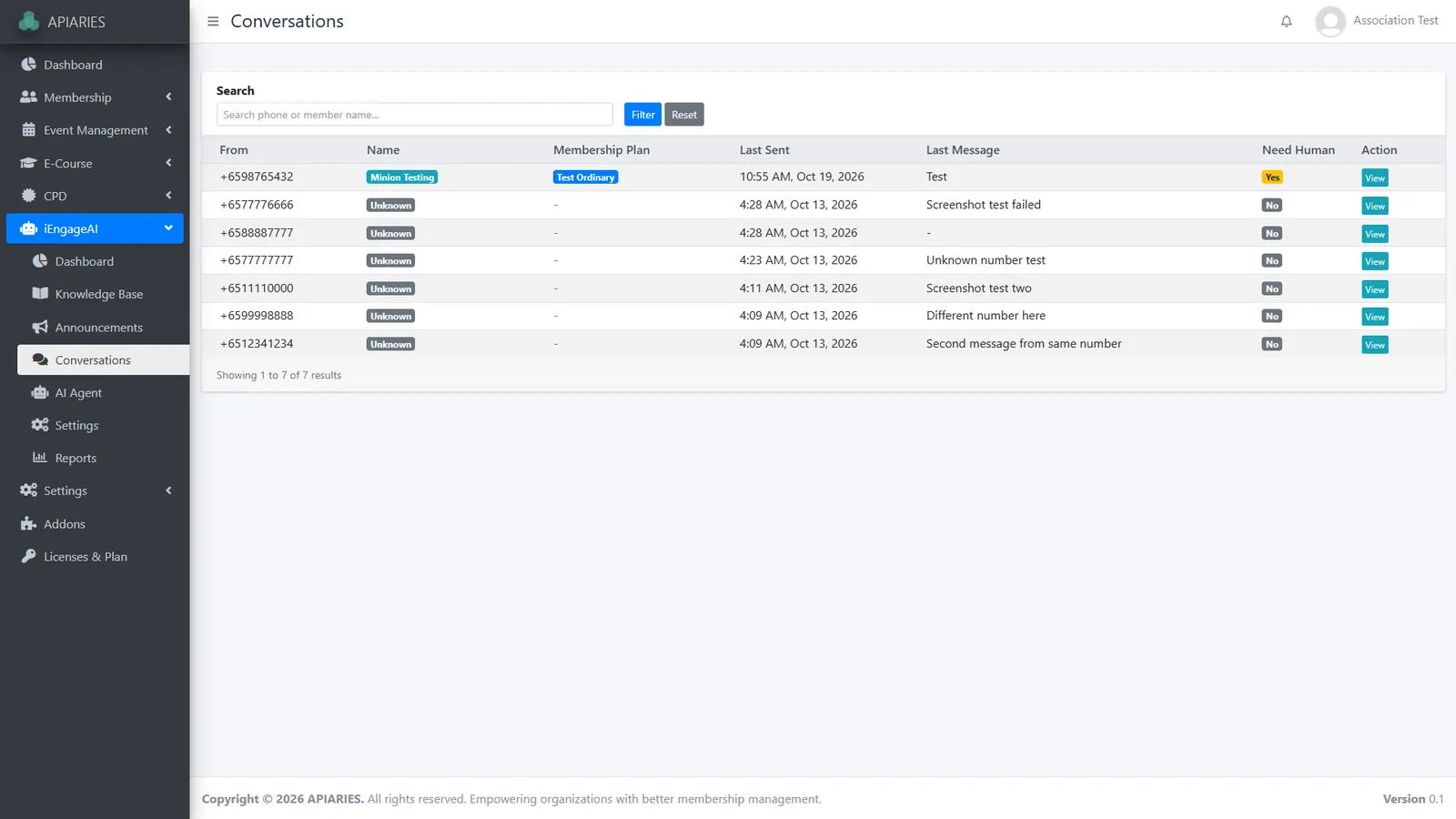The height and width of the screenshot is (819, 1456).
Task: Click the Licenses & Plan key icon
Action: [28, 556]
